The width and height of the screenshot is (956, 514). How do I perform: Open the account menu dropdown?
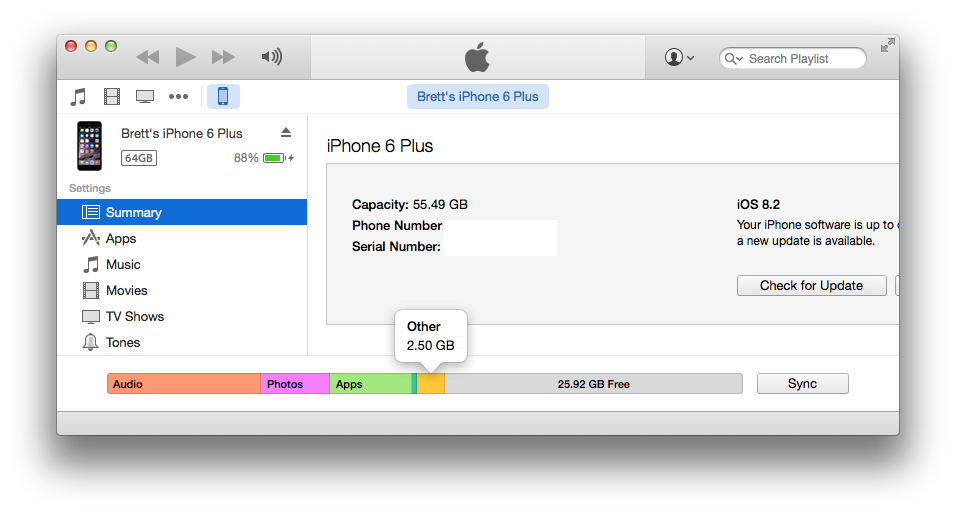(679, 57)
